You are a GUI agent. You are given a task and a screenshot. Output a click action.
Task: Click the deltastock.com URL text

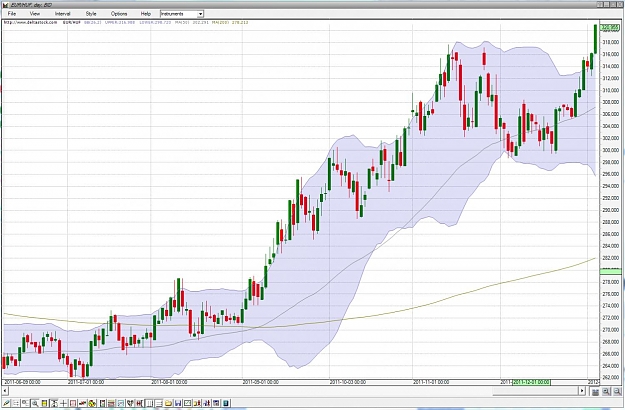30,22
